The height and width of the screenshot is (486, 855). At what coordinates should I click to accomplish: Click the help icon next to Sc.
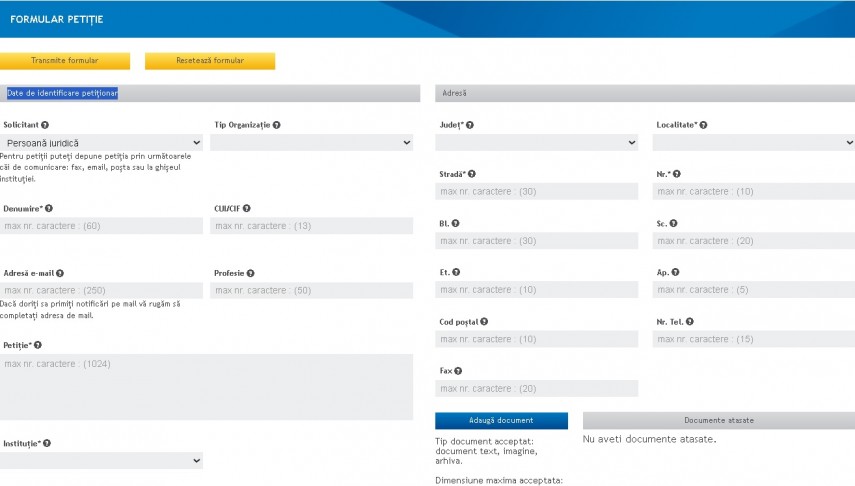pos(673,223)
